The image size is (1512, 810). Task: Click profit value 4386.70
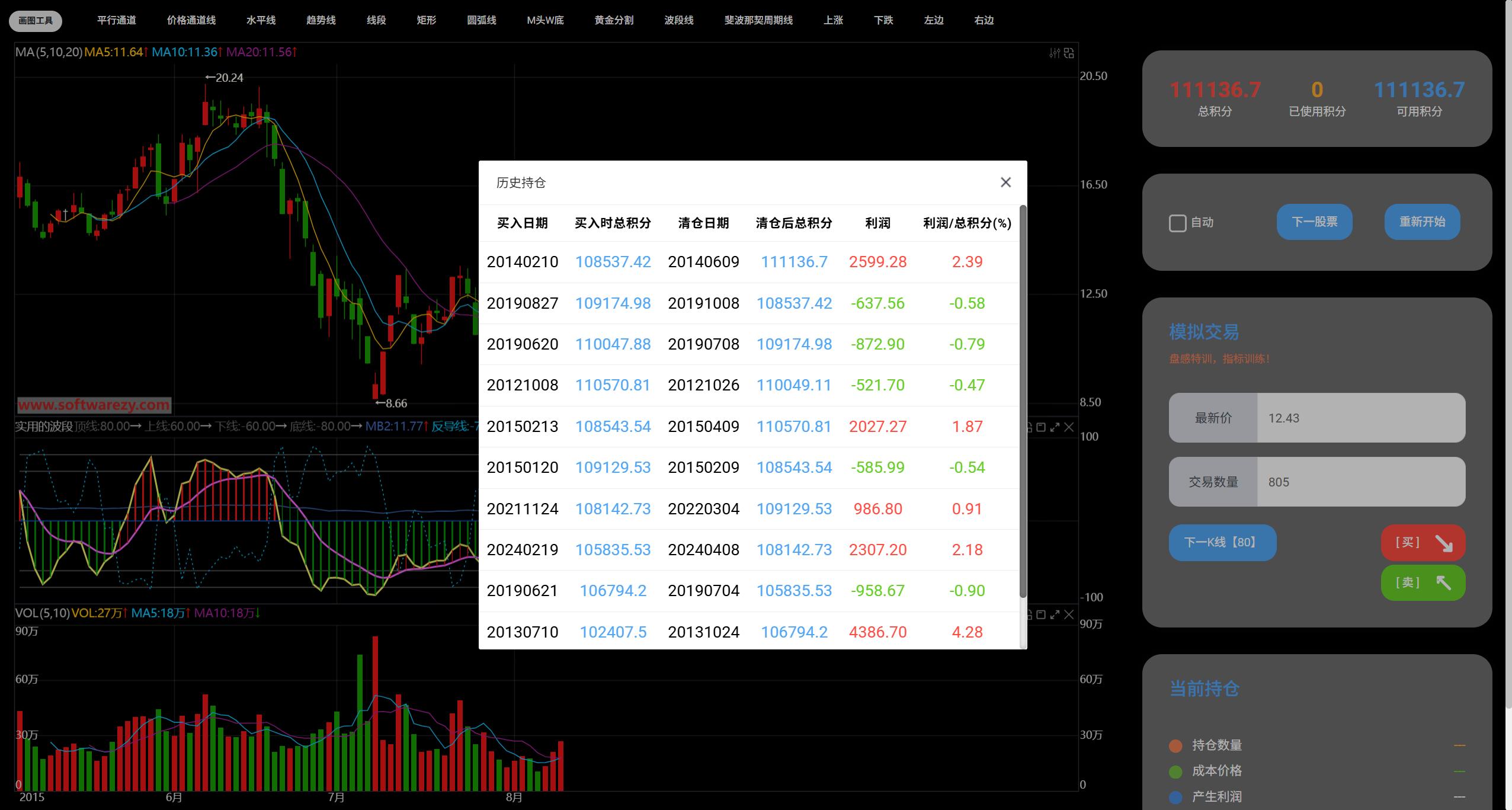[x=878, y=632]
